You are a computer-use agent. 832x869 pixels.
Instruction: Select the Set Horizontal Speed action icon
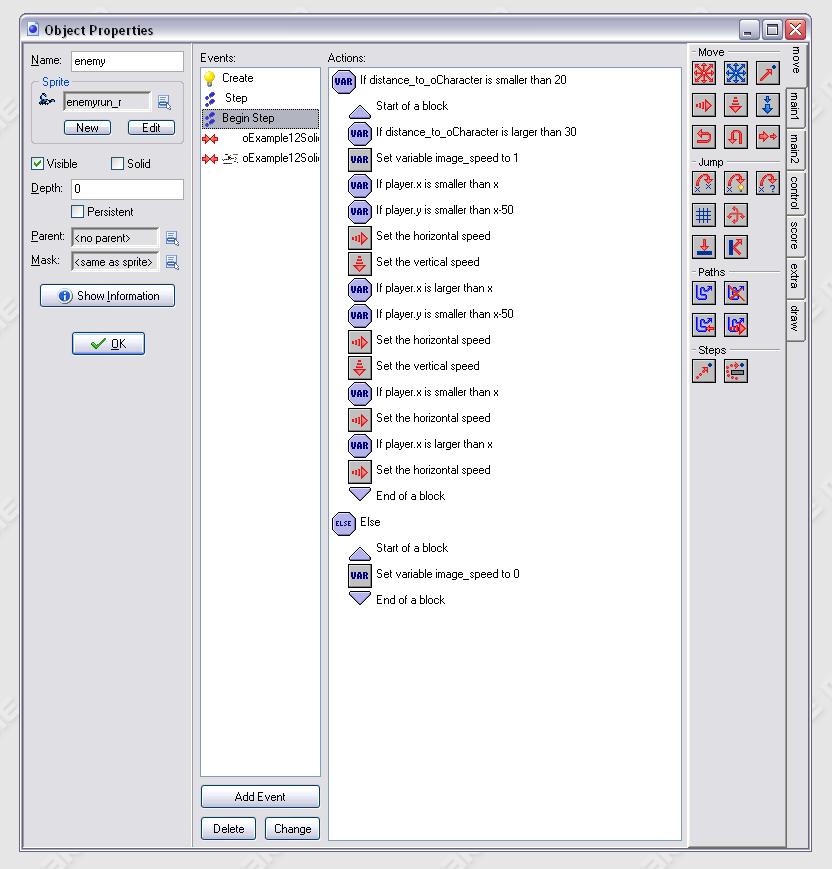point(703,105)
